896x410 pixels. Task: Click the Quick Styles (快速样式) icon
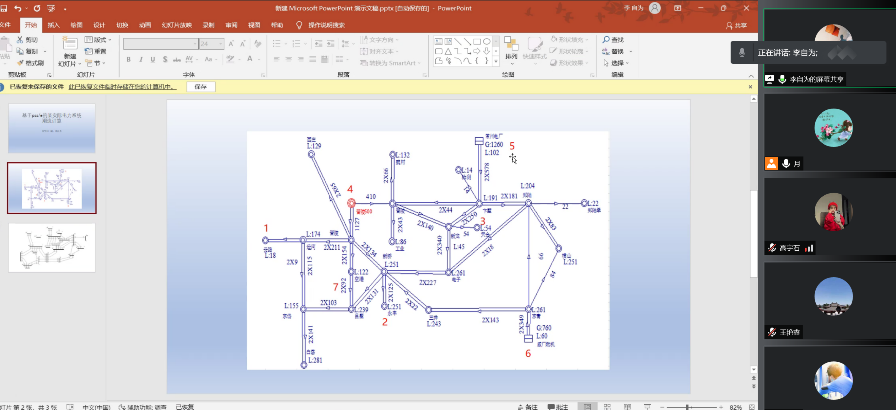535,45
